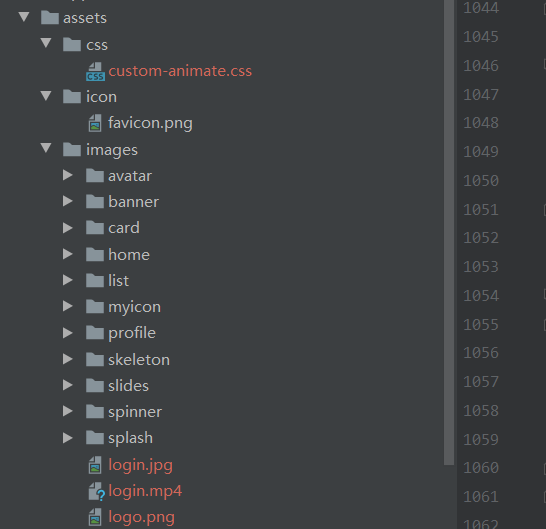Open the custom-animate.css file name
546x529 pixels.
tap(180, 71)
